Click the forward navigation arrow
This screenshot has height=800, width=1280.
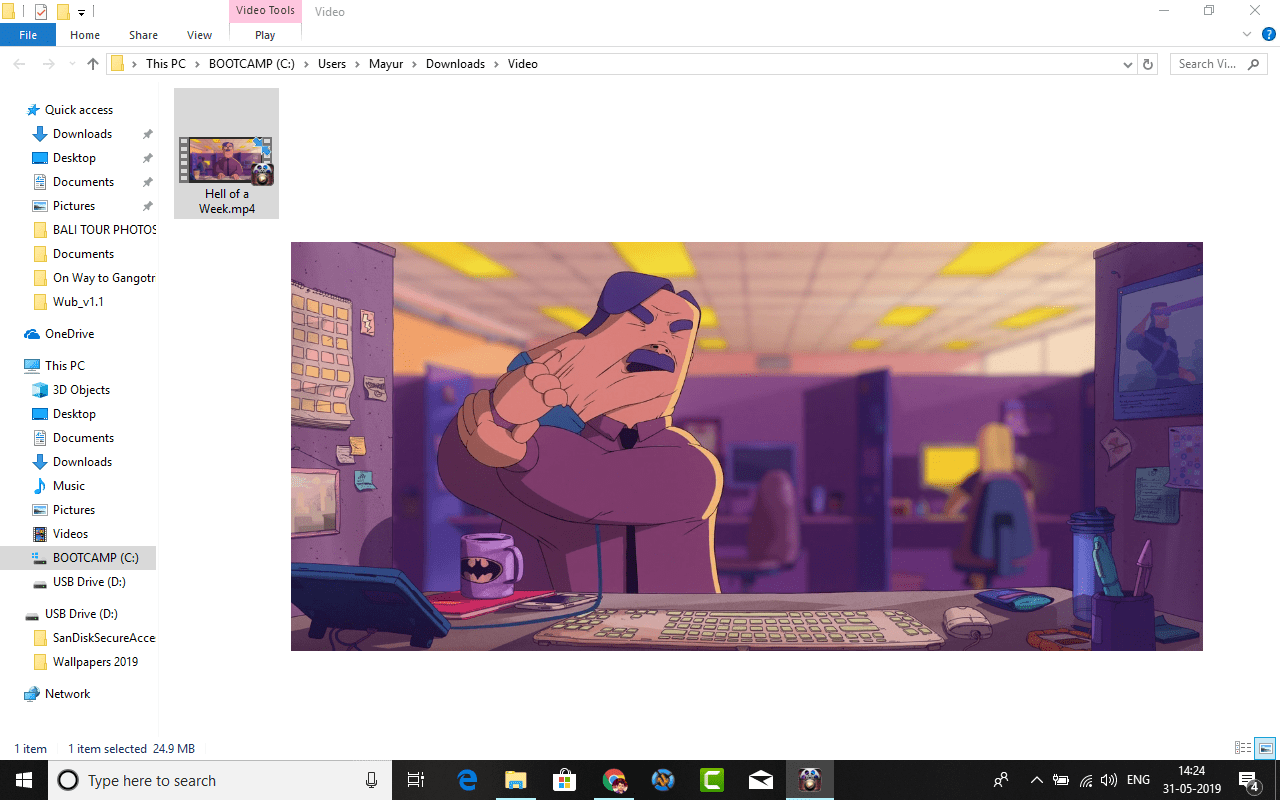click(48, 64)
